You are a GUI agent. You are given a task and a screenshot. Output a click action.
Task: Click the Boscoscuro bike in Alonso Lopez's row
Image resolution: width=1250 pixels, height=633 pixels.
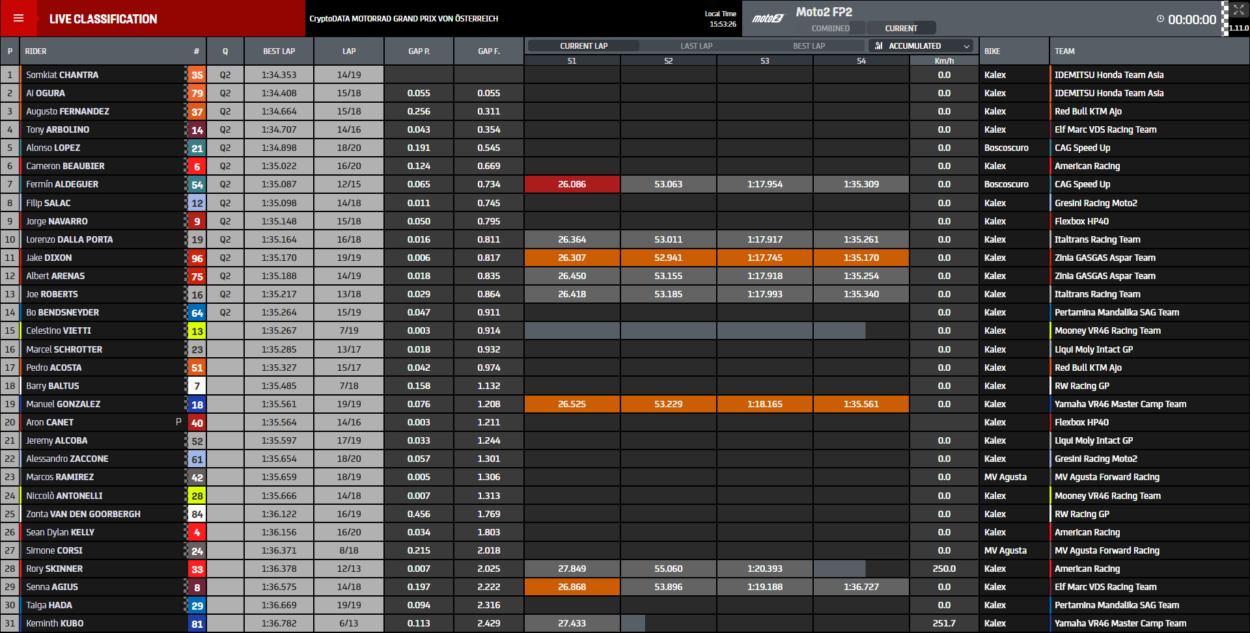pos(1005,148)
